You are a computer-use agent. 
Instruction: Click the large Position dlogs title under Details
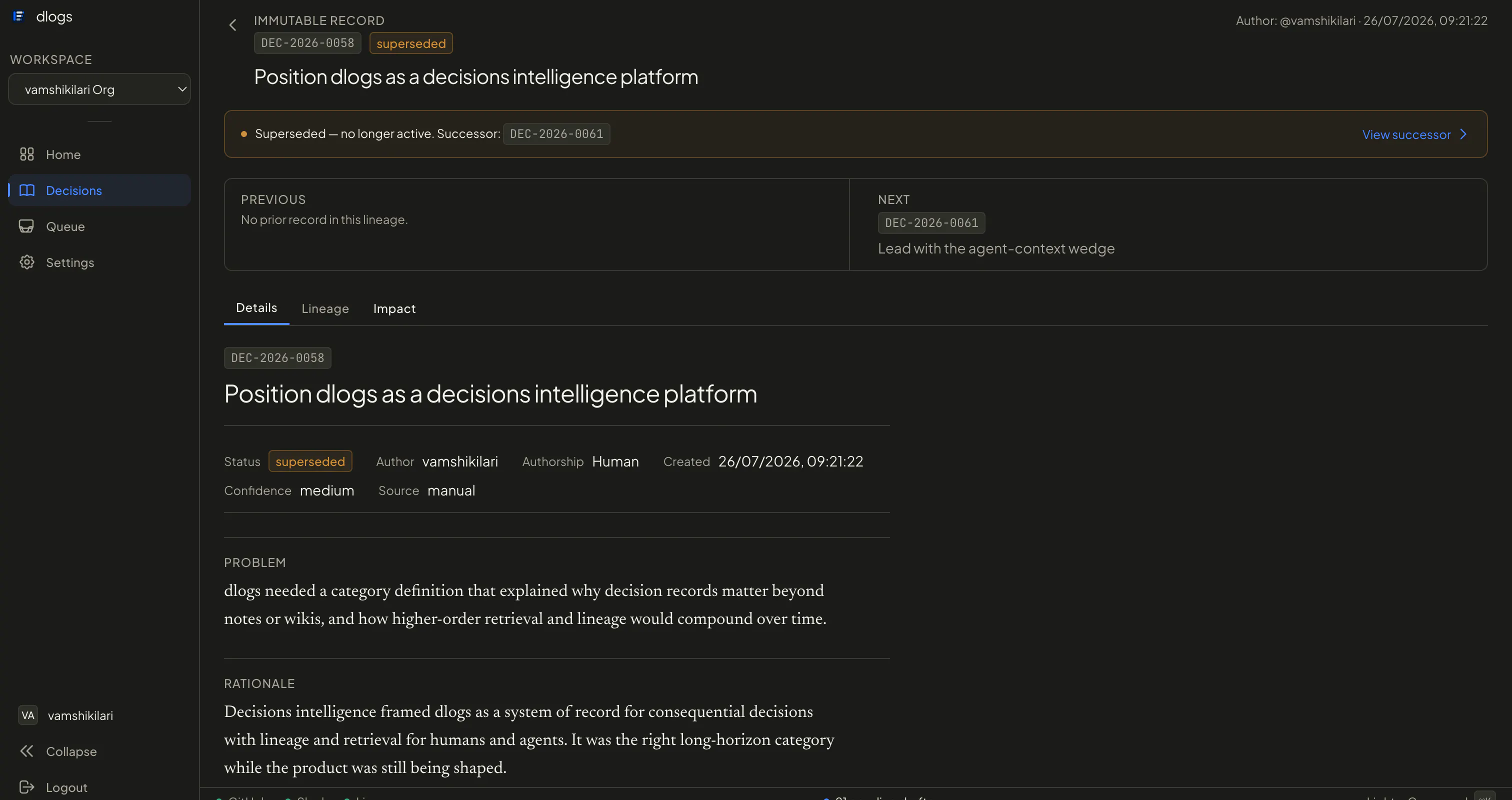pos(490,394)
